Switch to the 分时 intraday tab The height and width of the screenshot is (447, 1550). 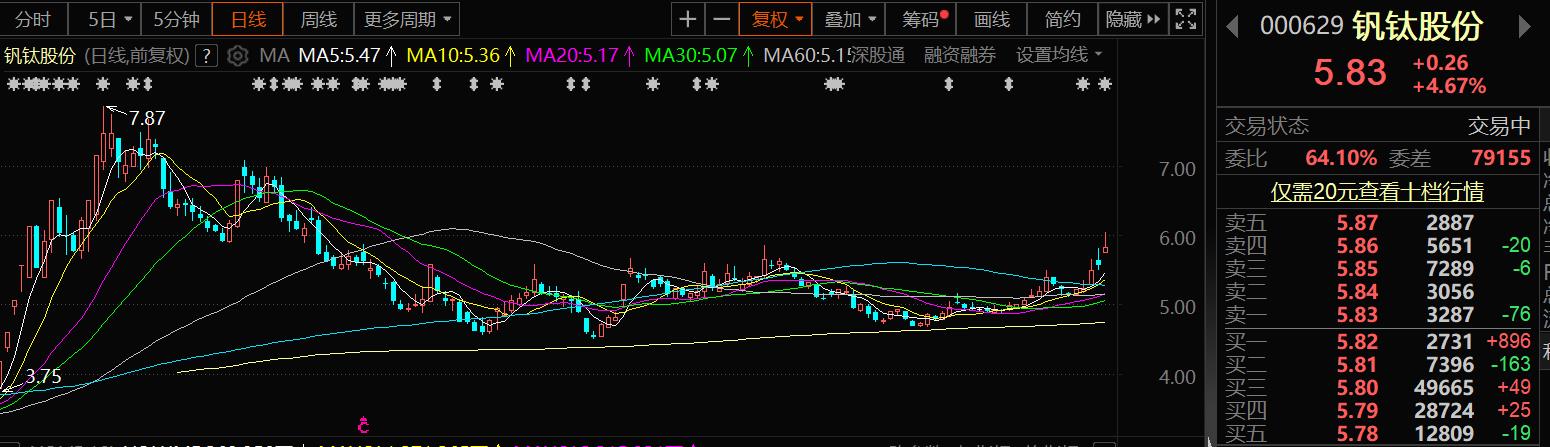click(33, 19)
